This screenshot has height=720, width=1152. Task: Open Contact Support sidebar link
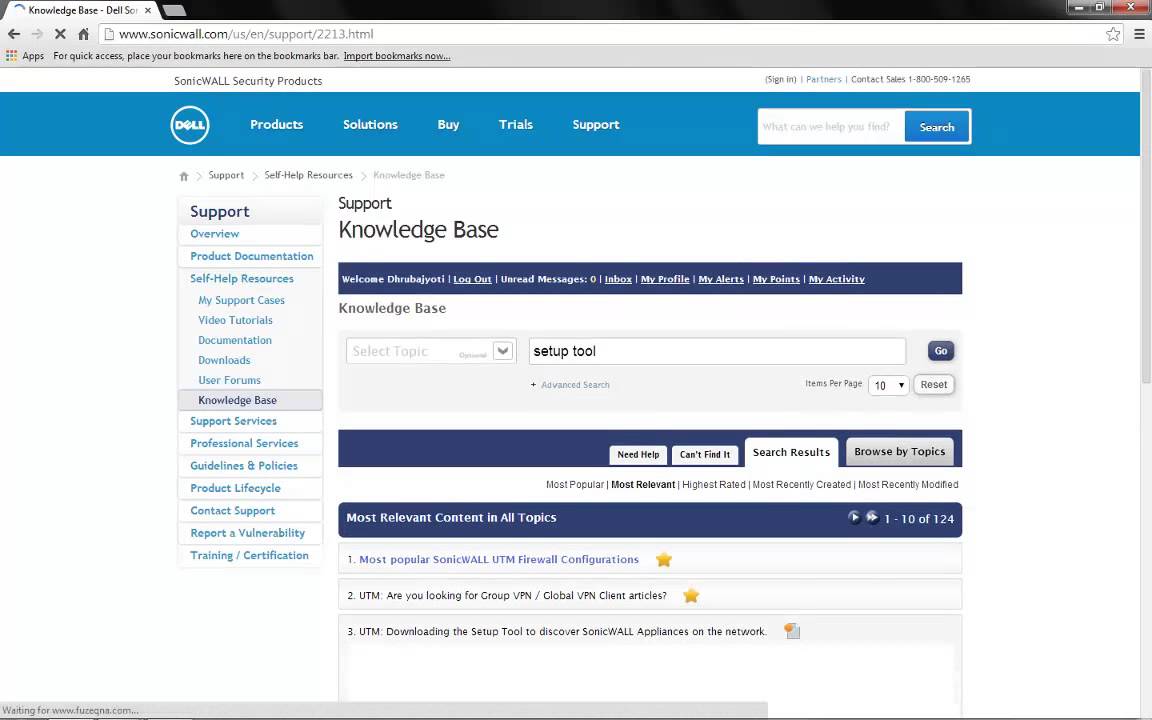(232, 511)
